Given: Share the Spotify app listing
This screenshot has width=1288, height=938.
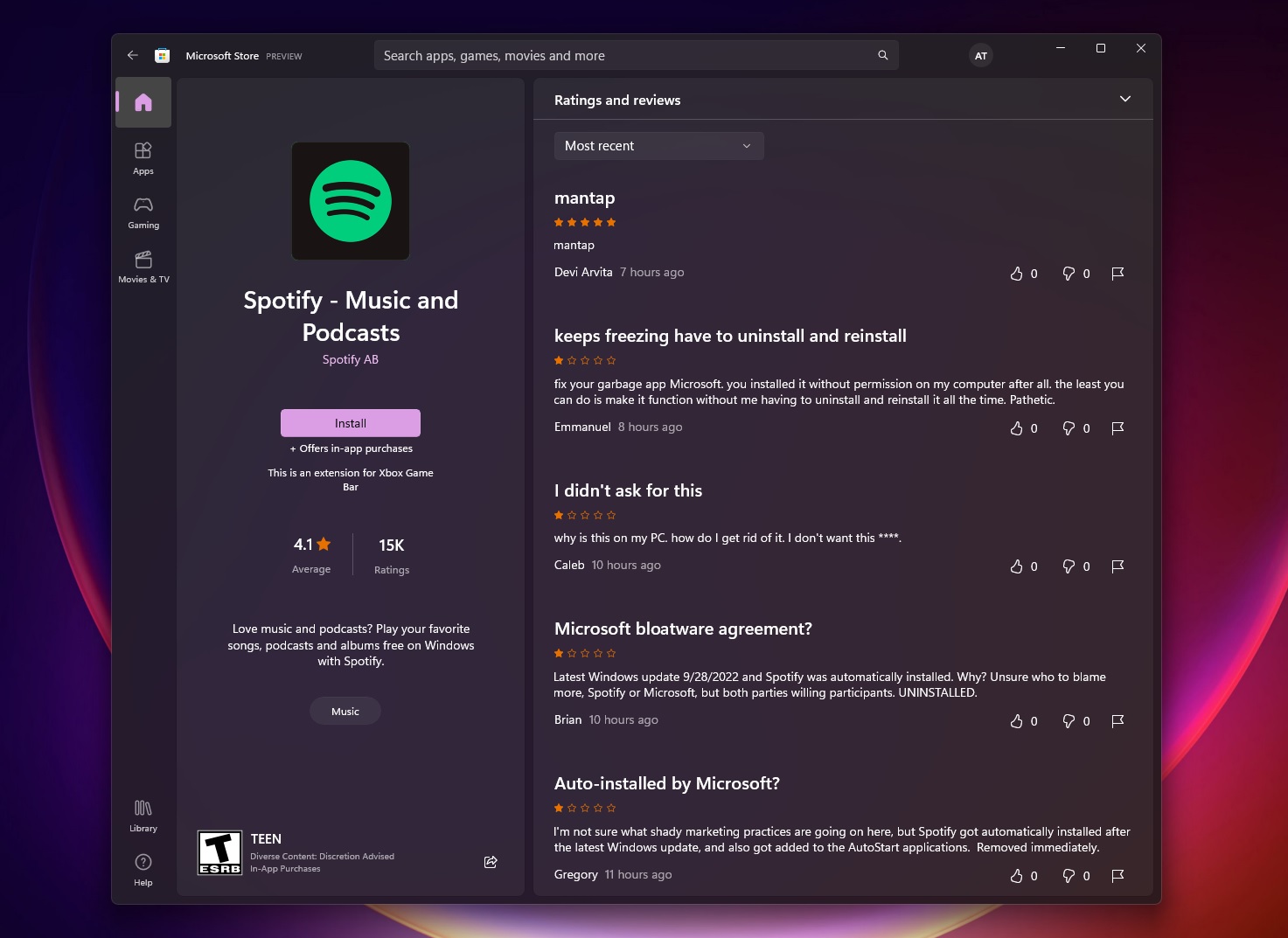Looking at the screenshot, I should coord(491,862).
